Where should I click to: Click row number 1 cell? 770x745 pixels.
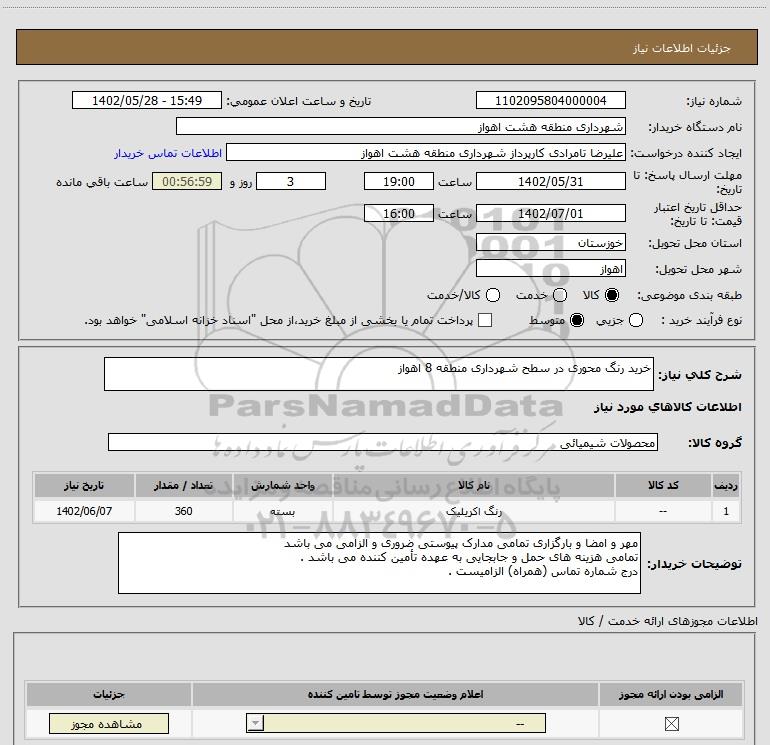(726, 511)
